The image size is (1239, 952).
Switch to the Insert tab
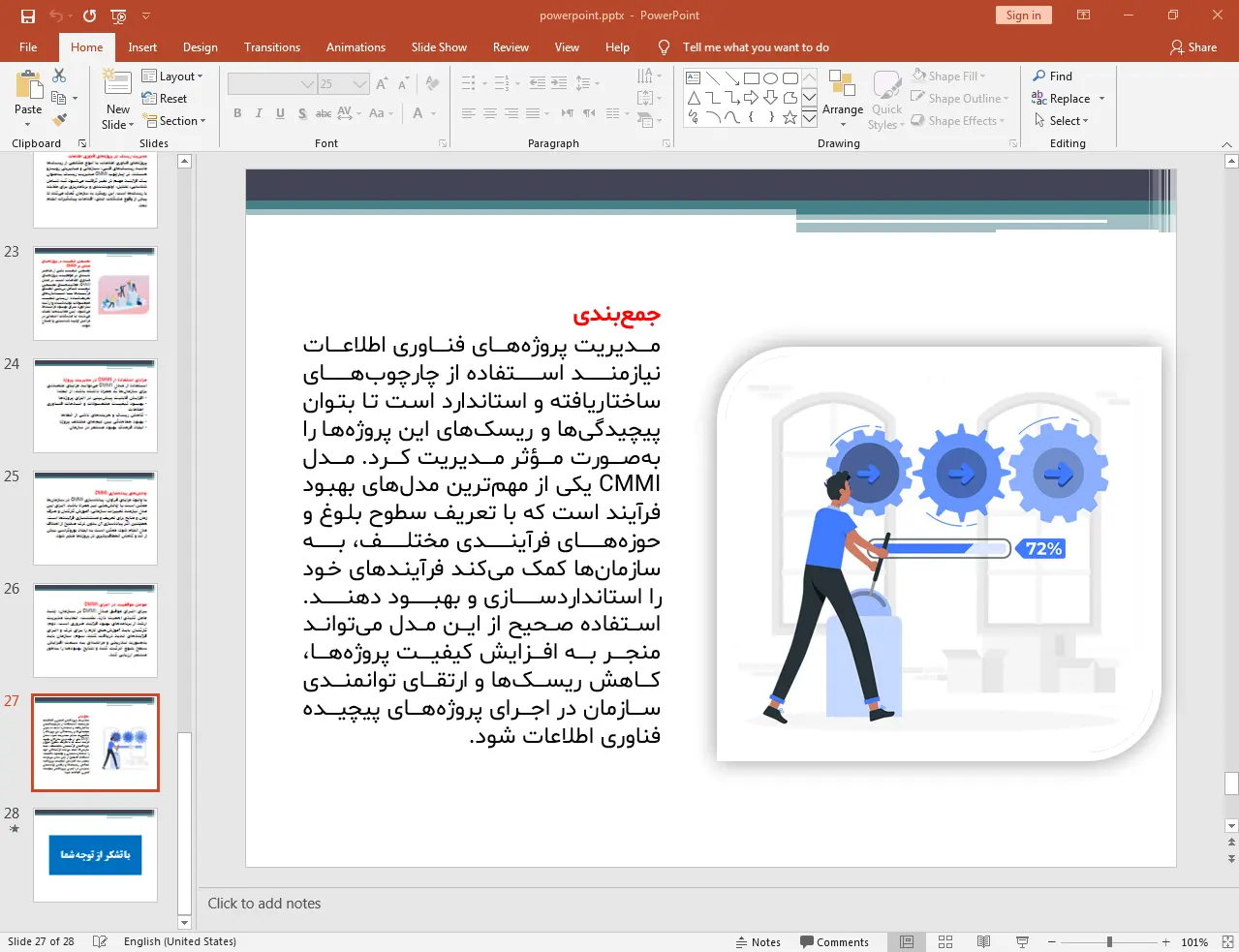(142, 47)
